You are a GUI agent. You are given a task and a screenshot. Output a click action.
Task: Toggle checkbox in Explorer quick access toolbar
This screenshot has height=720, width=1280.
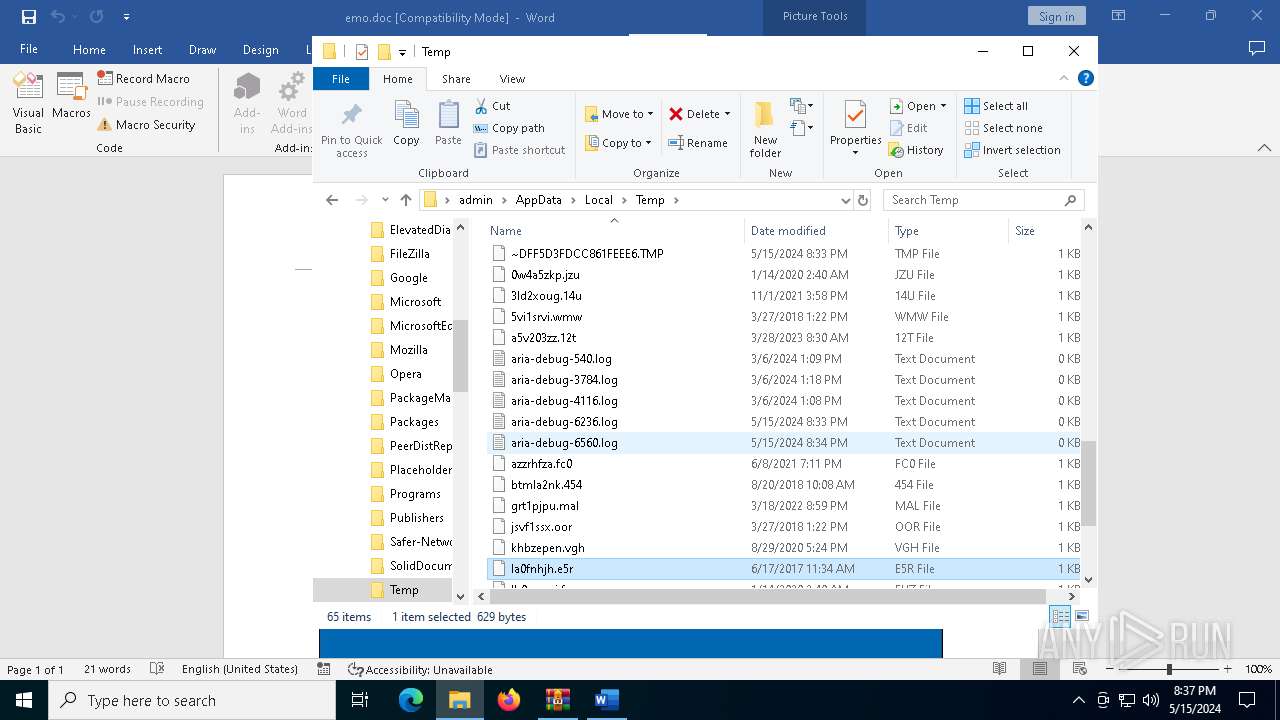coord(362,52)
